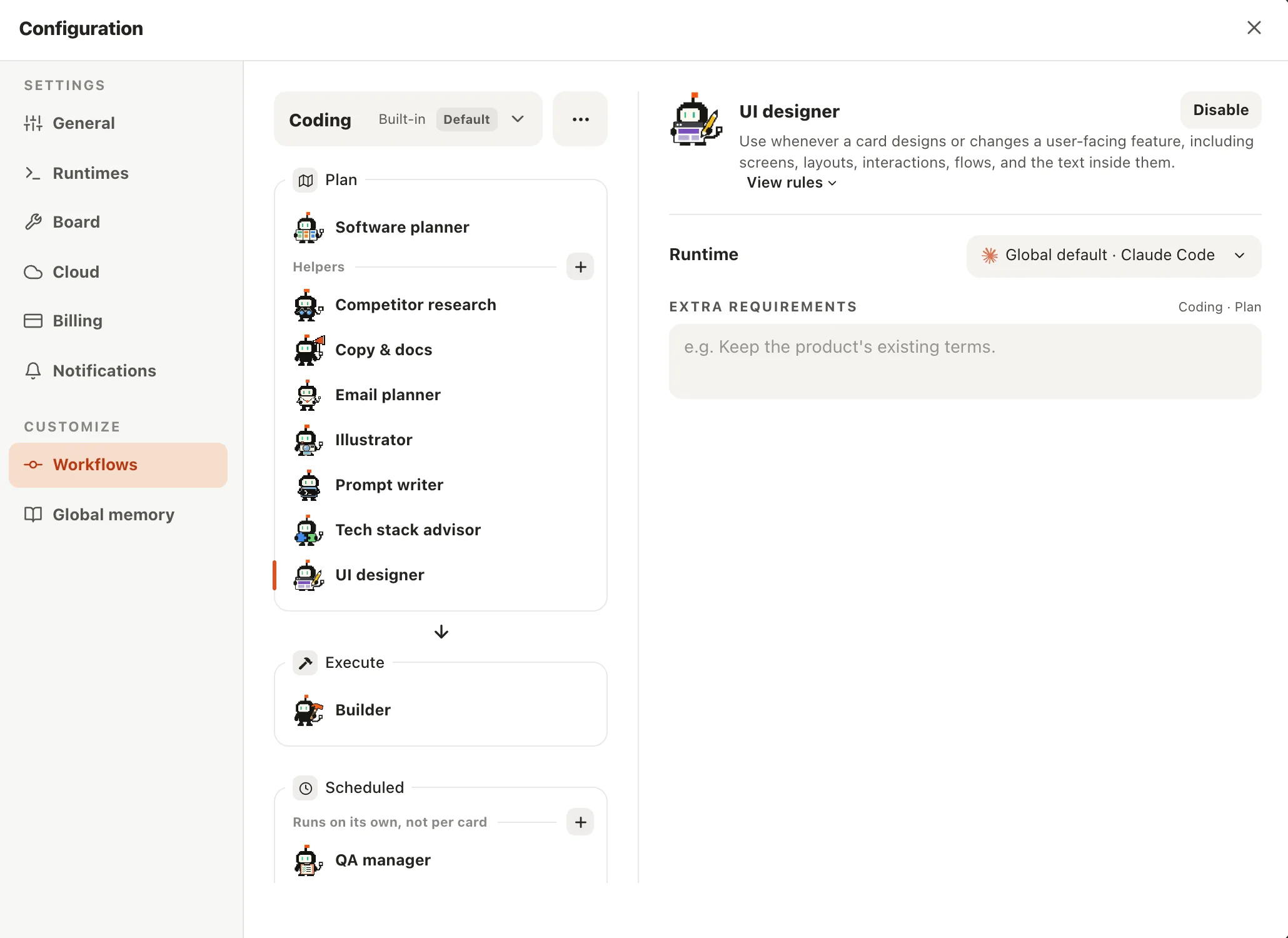1288x938 pixels.
Task: Open Notifications settings
Action: coord(118,371)
